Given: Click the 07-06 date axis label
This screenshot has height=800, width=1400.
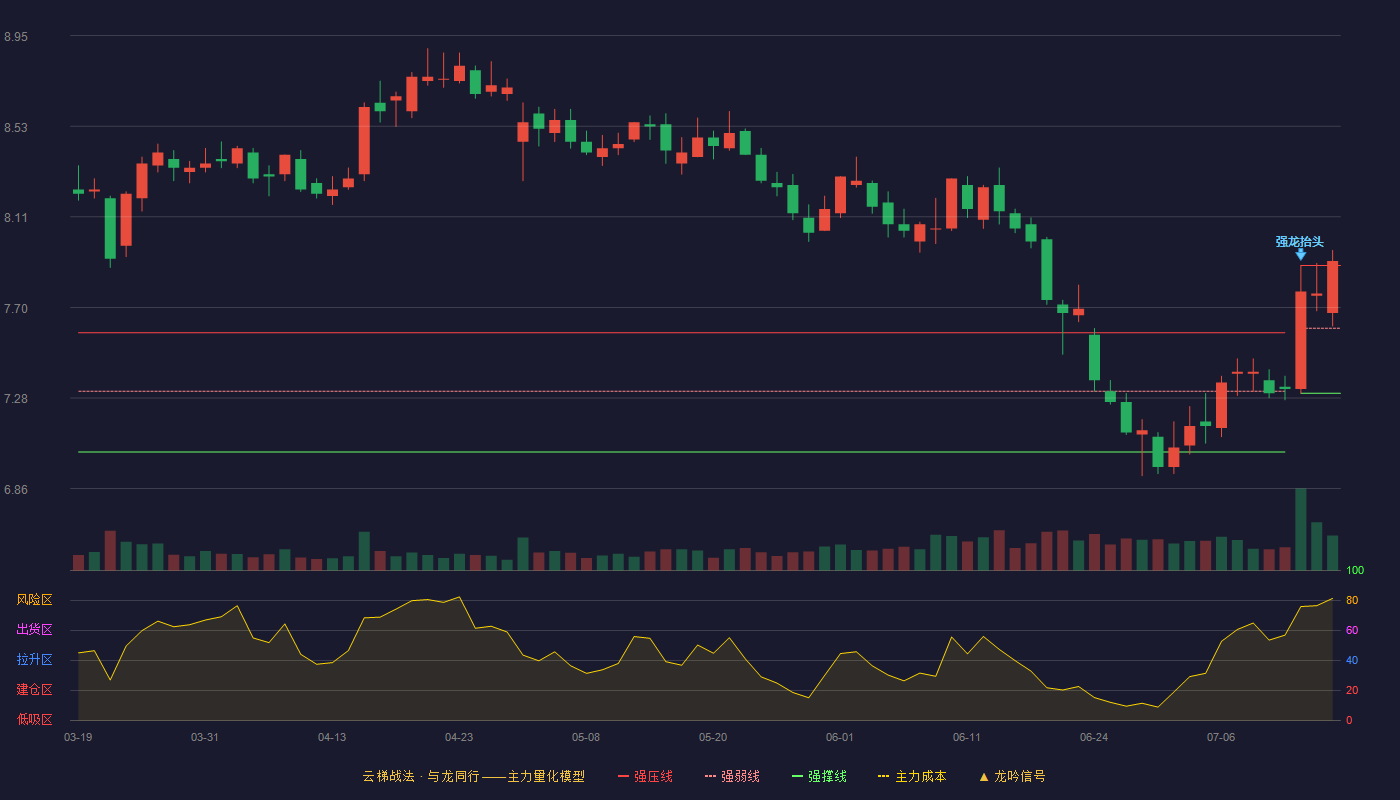Looking at the screenshot, I should 1221,737.
